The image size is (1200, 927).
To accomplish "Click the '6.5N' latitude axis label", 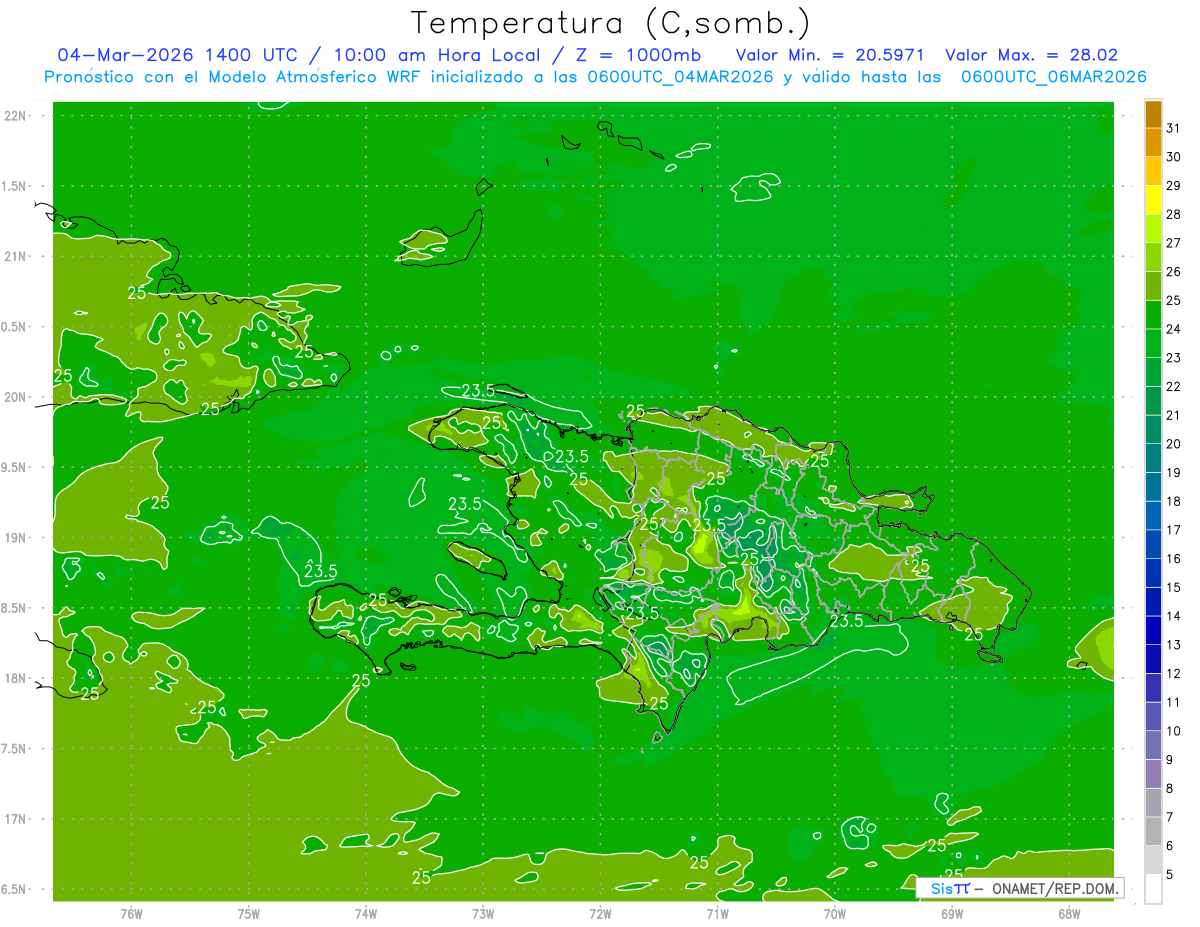I will point(14,889).
